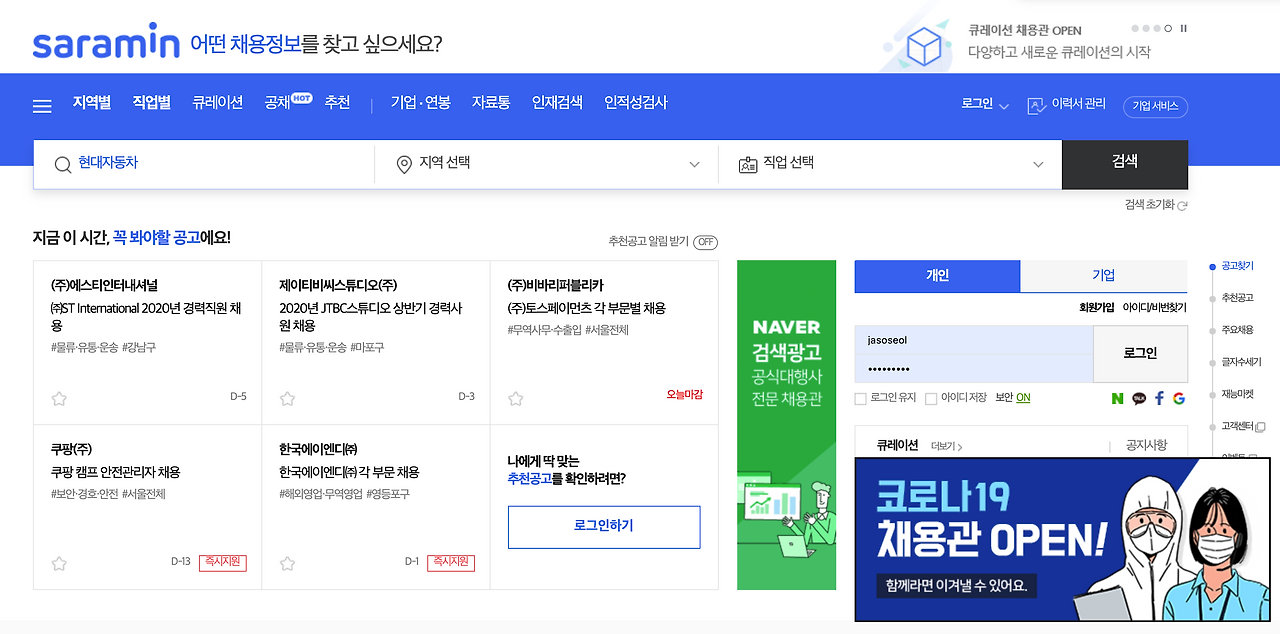This screenshot has height=634, width=1280.
Task: Click the job category briefcase icon
Action: [x=748, y=165]
